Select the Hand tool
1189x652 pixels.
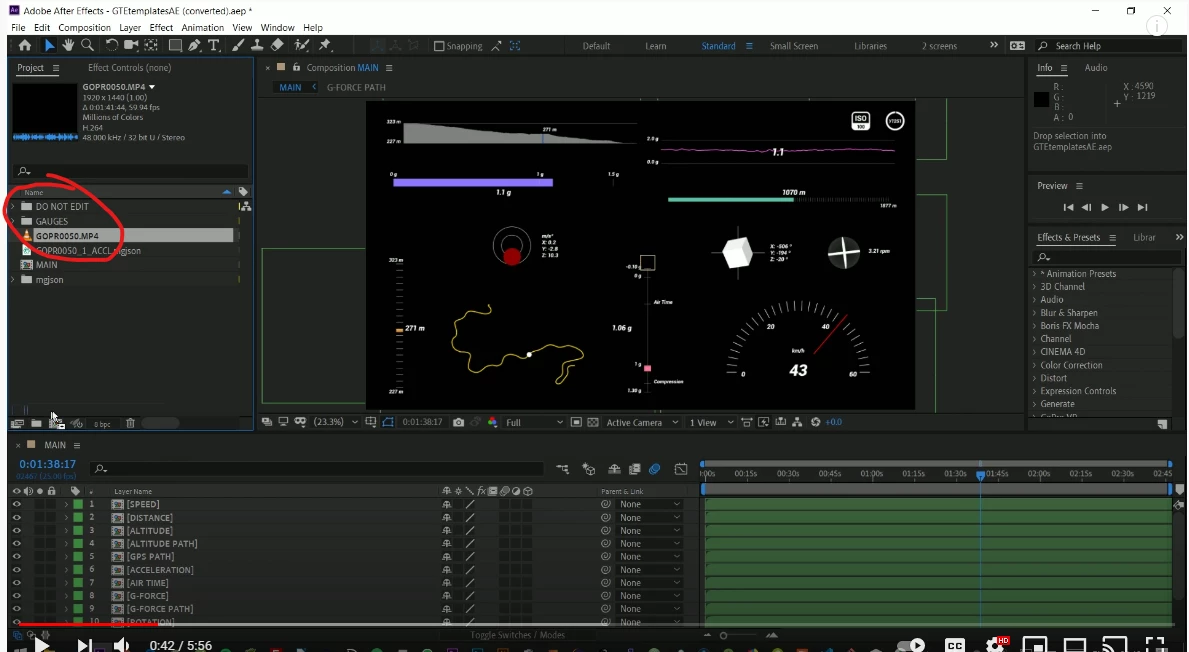pos(68,45)
